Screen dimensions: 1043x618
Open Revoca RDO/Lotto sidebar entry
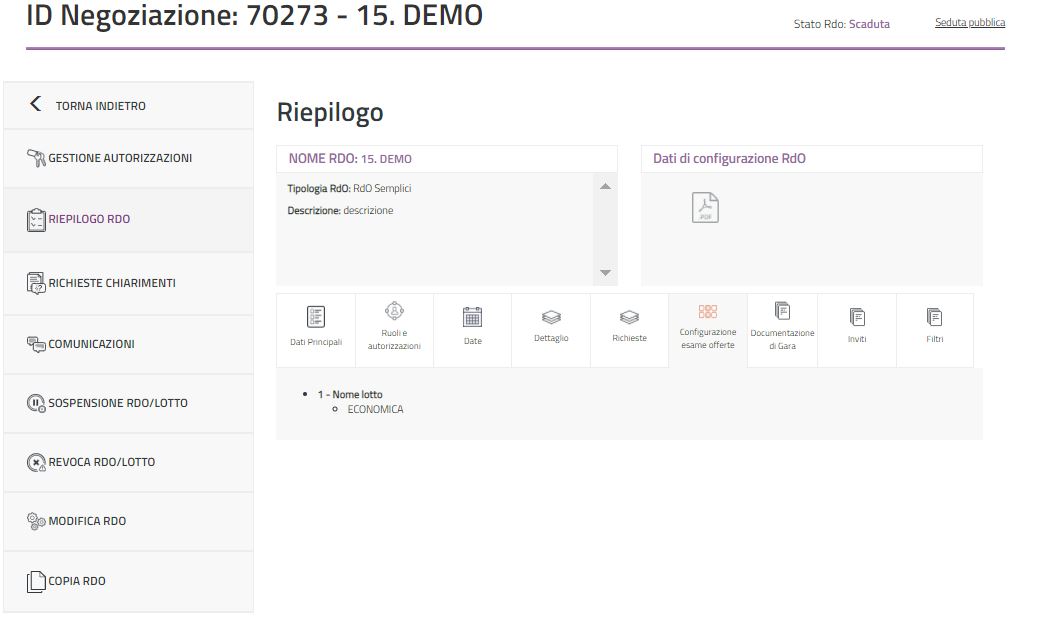(x=101, y=462)
